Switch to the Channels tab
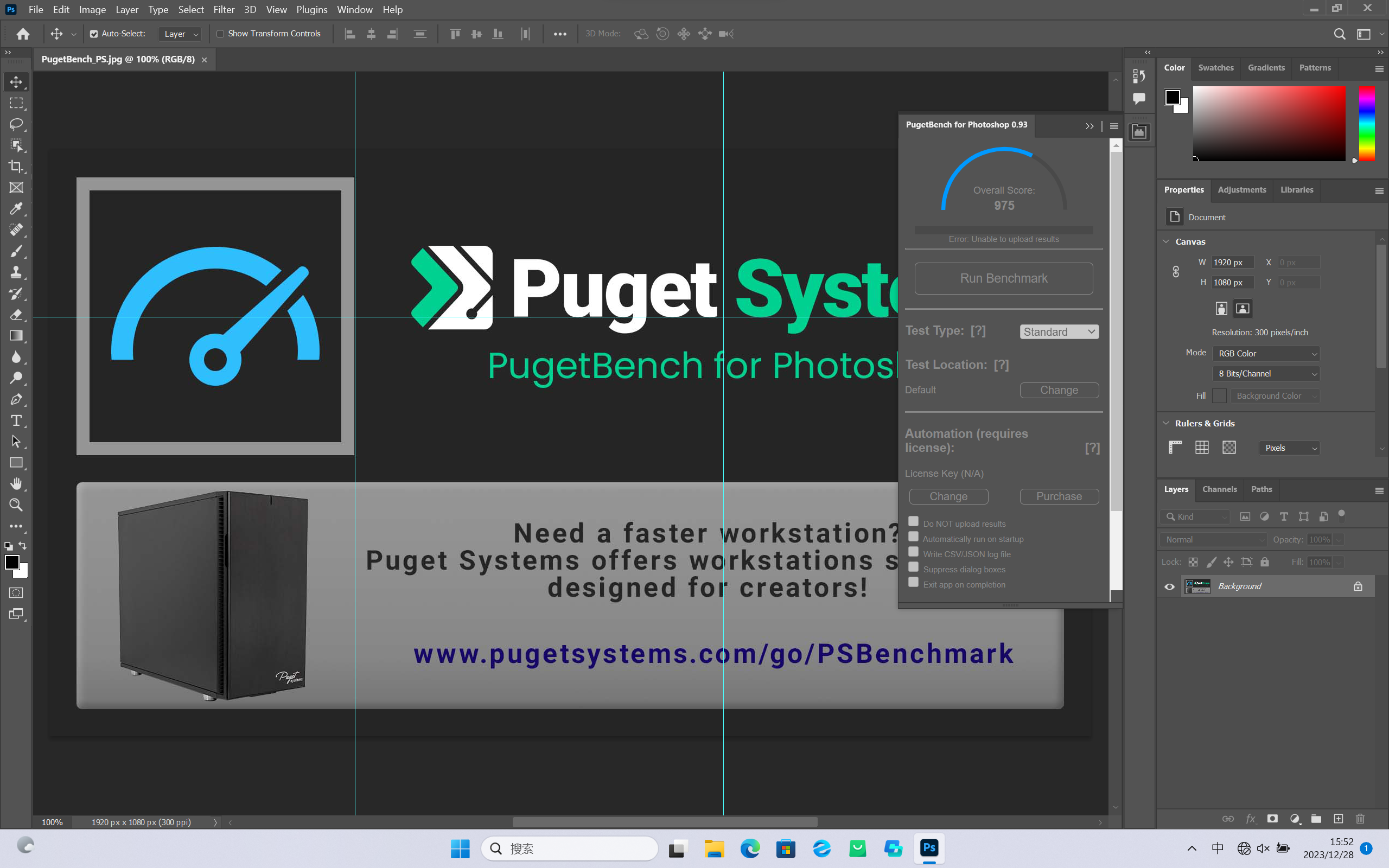The width and height of the screenshot is (1389, 868). point(1219,490)
